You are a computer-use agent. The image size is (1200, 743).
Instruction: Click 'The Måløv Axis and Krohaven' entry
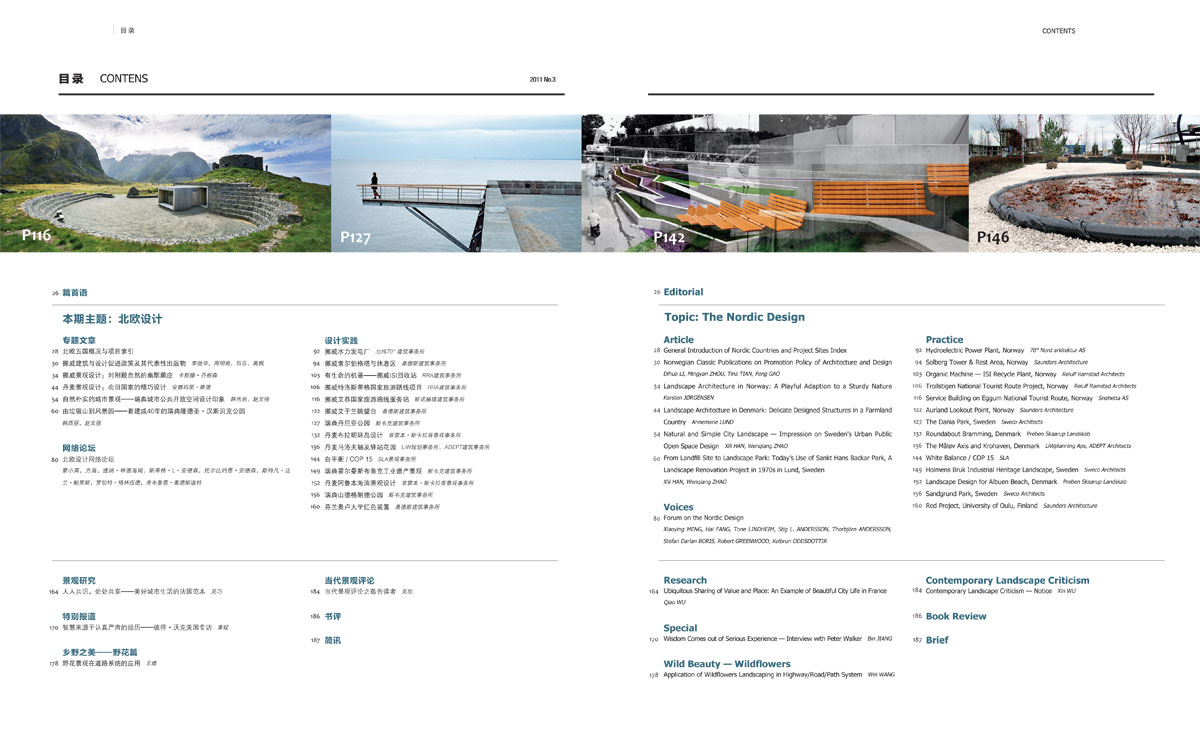pos(982,446)
